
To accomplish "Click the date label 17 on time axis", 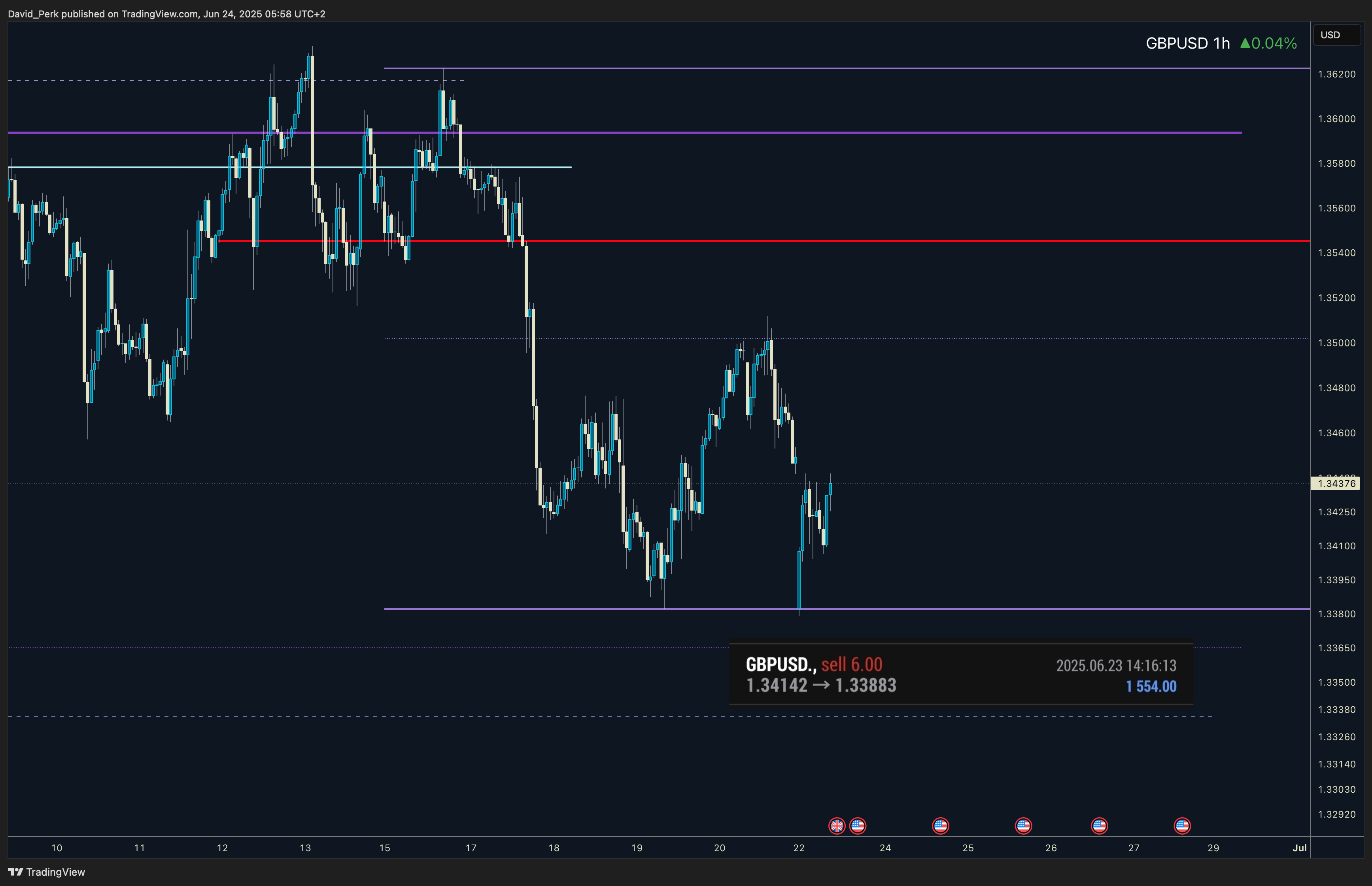I will tap(471, 847).
